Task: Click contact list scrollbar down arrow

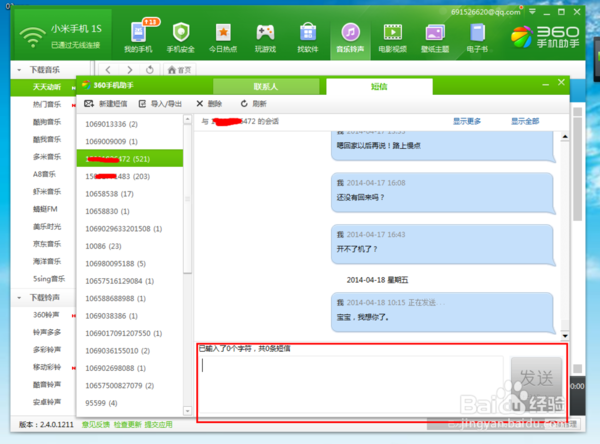Action: 188,411
